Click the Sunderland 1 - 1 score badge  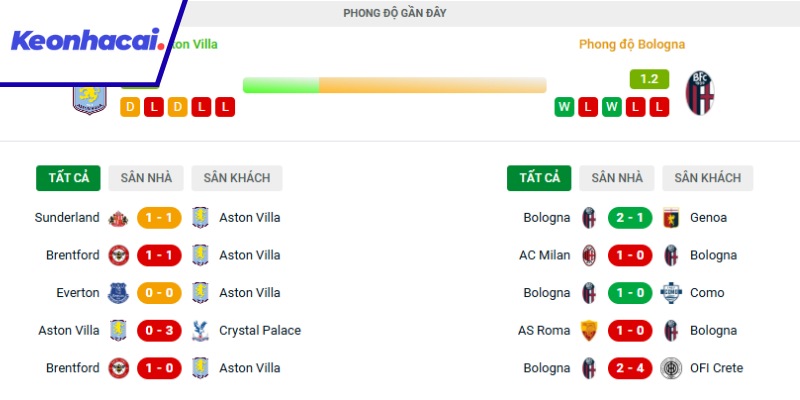(x=159, y=217)
